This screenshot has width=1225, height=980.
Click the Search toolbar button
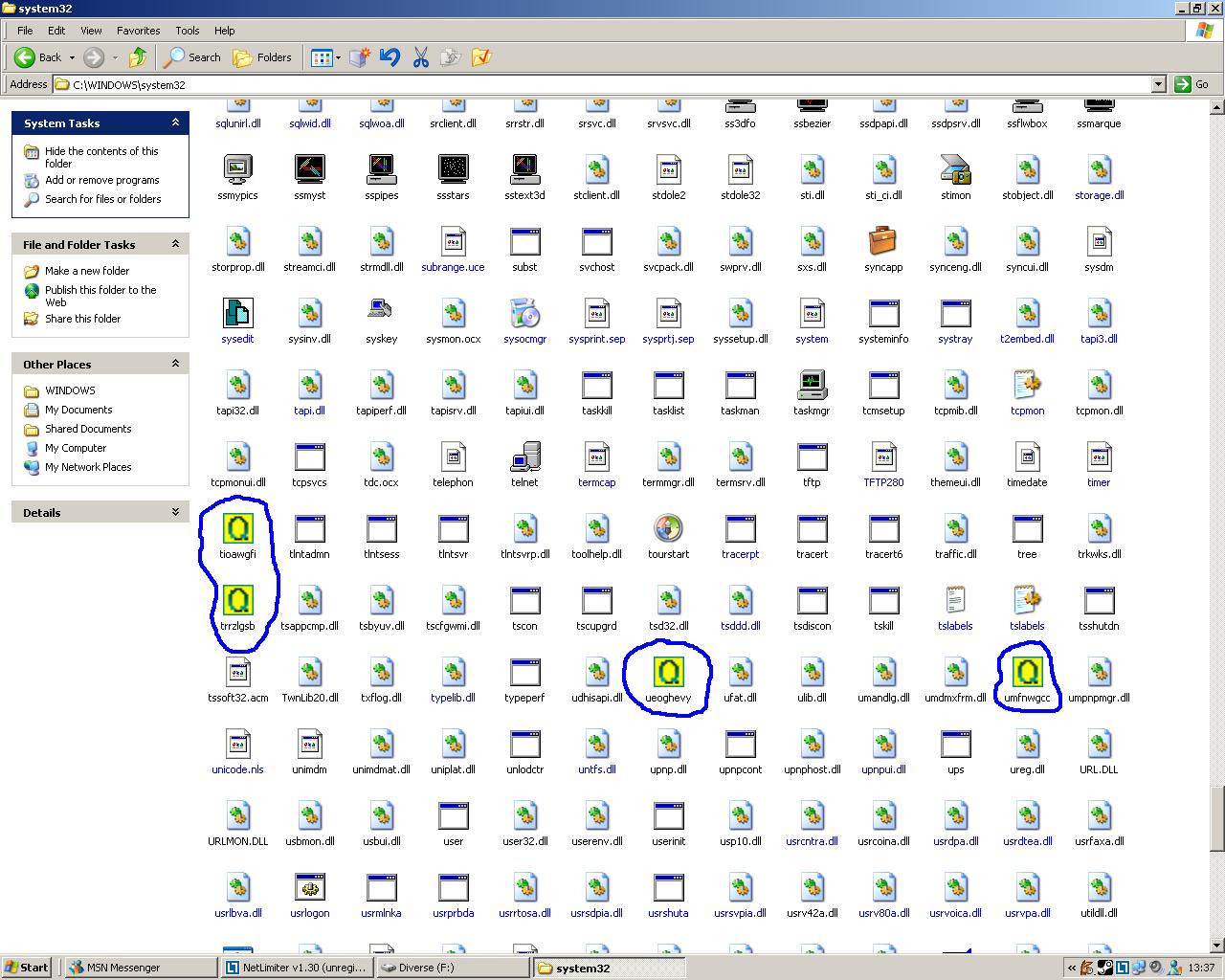192,57
